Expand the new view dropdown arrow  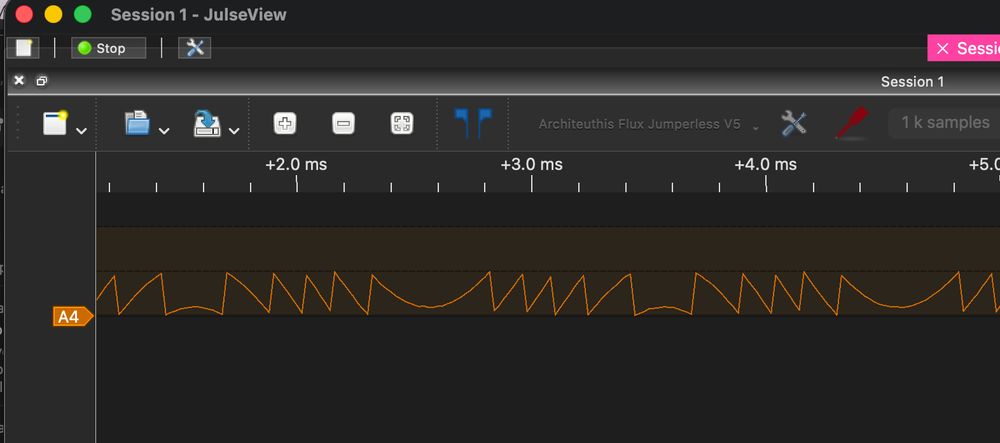[81, 131]
